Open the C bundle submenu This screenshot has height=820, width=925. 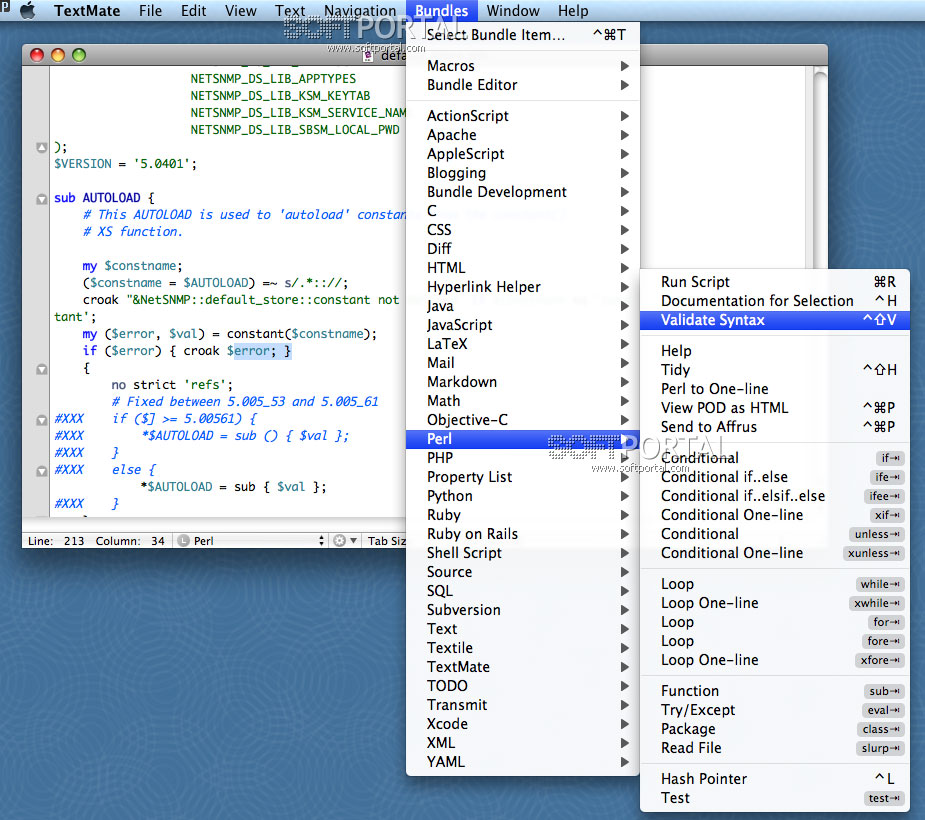coord(523,211)
